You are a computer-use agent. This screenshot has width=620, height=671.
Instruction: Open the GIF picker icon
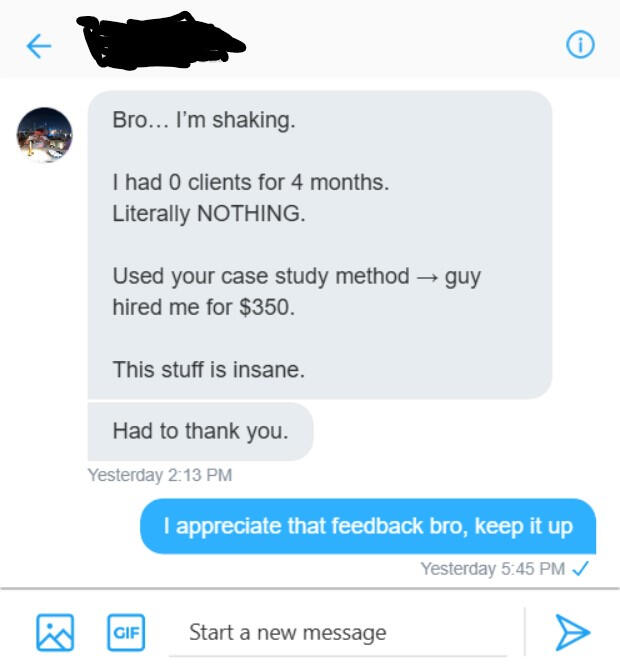(126, 632)
